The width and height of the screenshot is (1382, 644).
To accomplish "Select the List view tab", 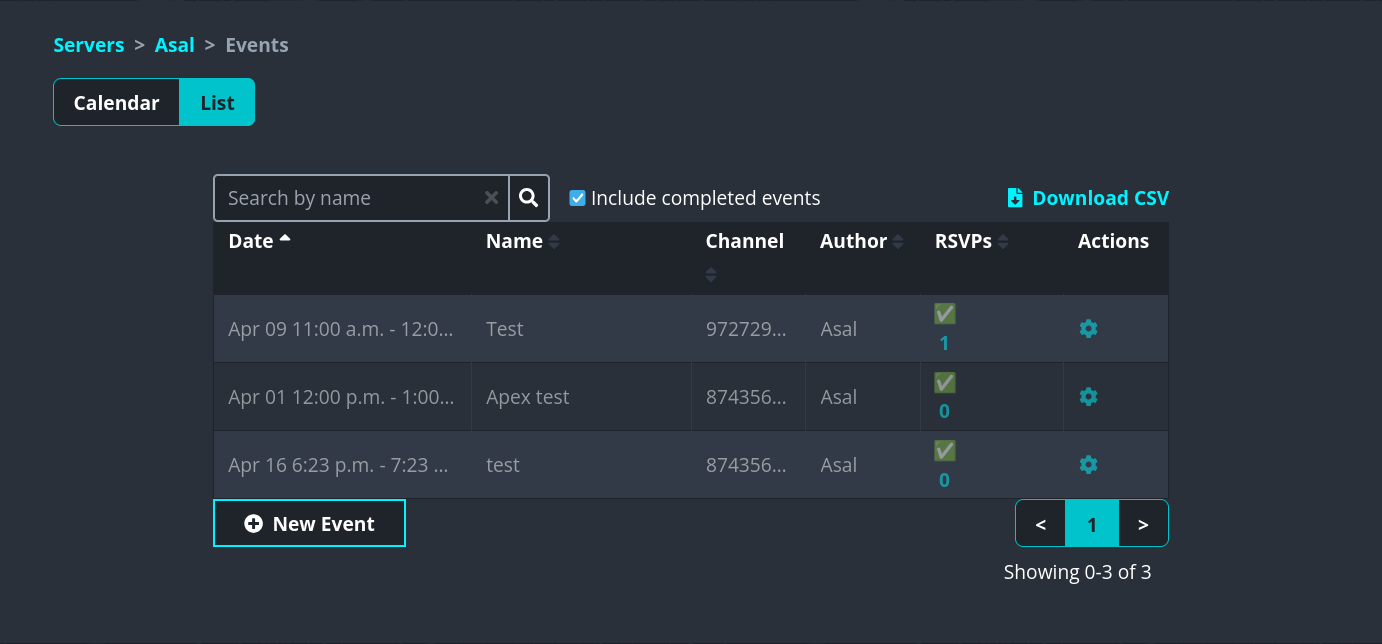I will tap(216, 102).
